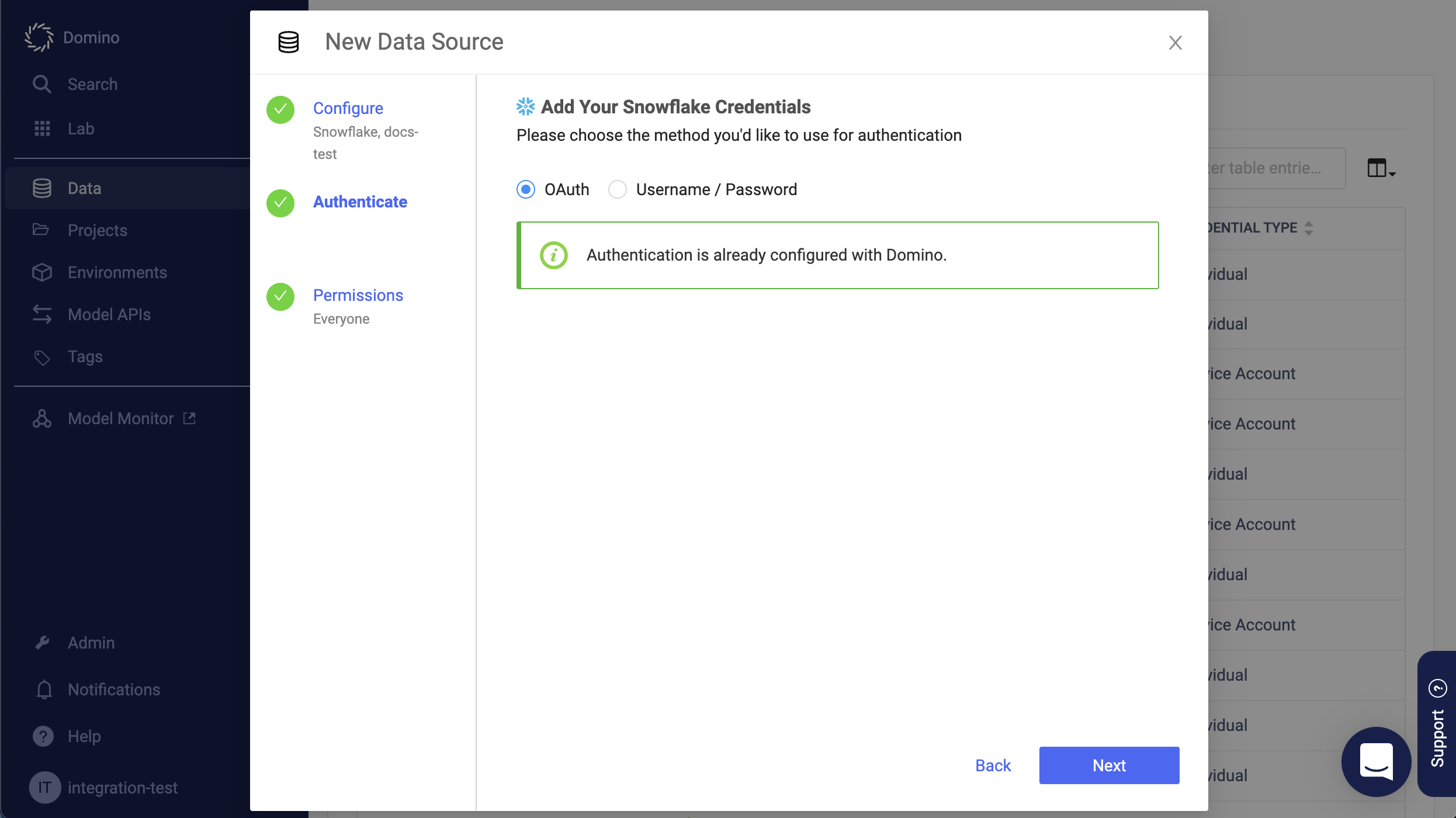Close the New Data Source dialog
Viewport: 1456px width, 818px height.
coord(1176,42)
